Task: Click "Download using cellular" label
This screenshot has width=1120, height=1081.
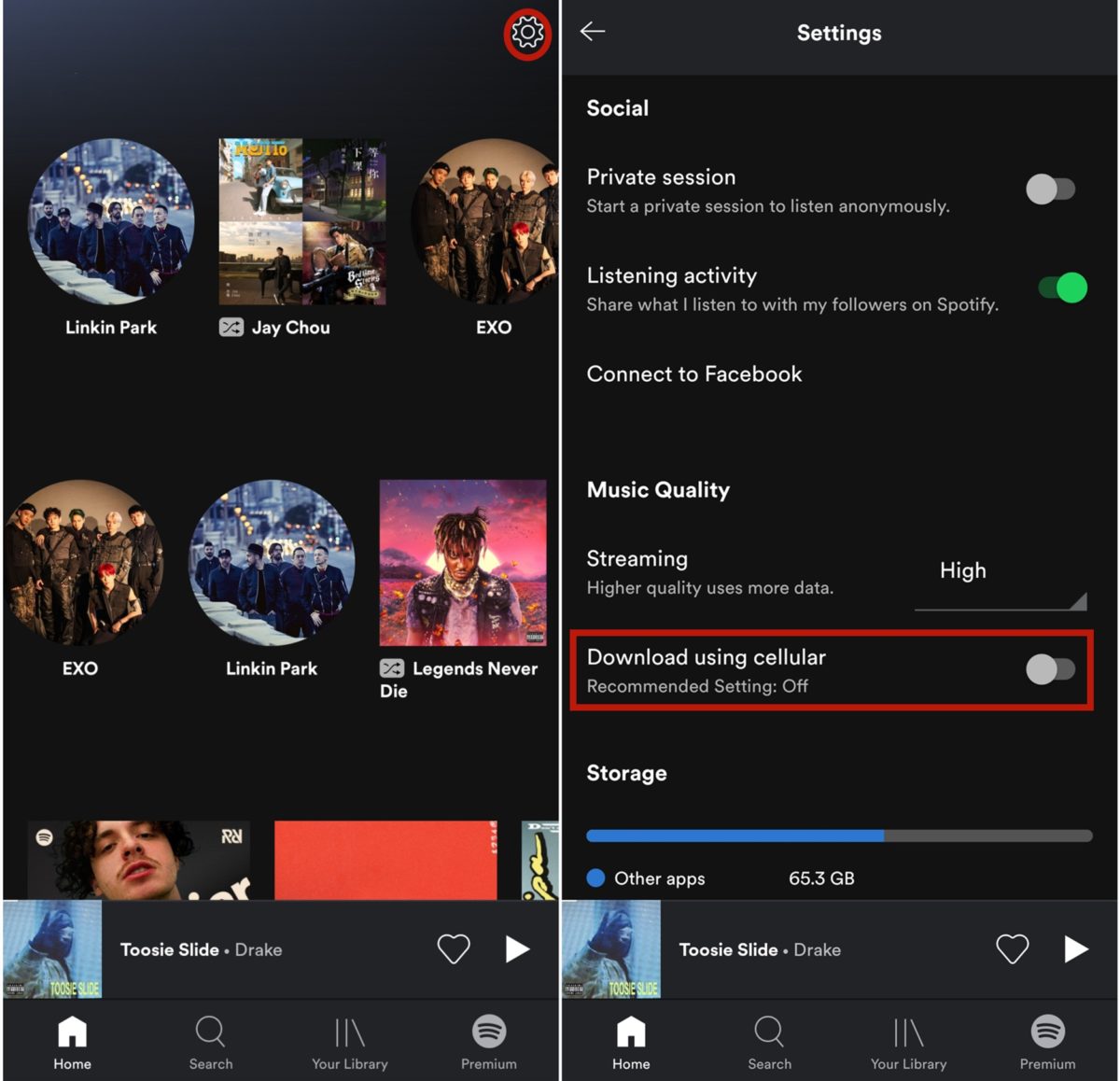Action: (x=707, y=656)
